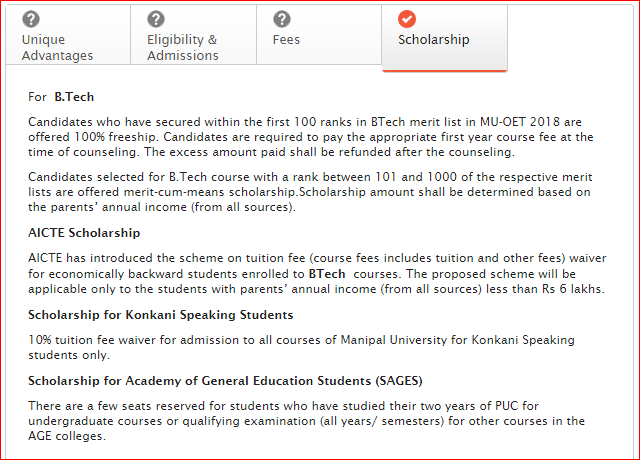Click the AICTE Scholarship heading
Screen dimensions: 640x460
(x=84, y=233)
